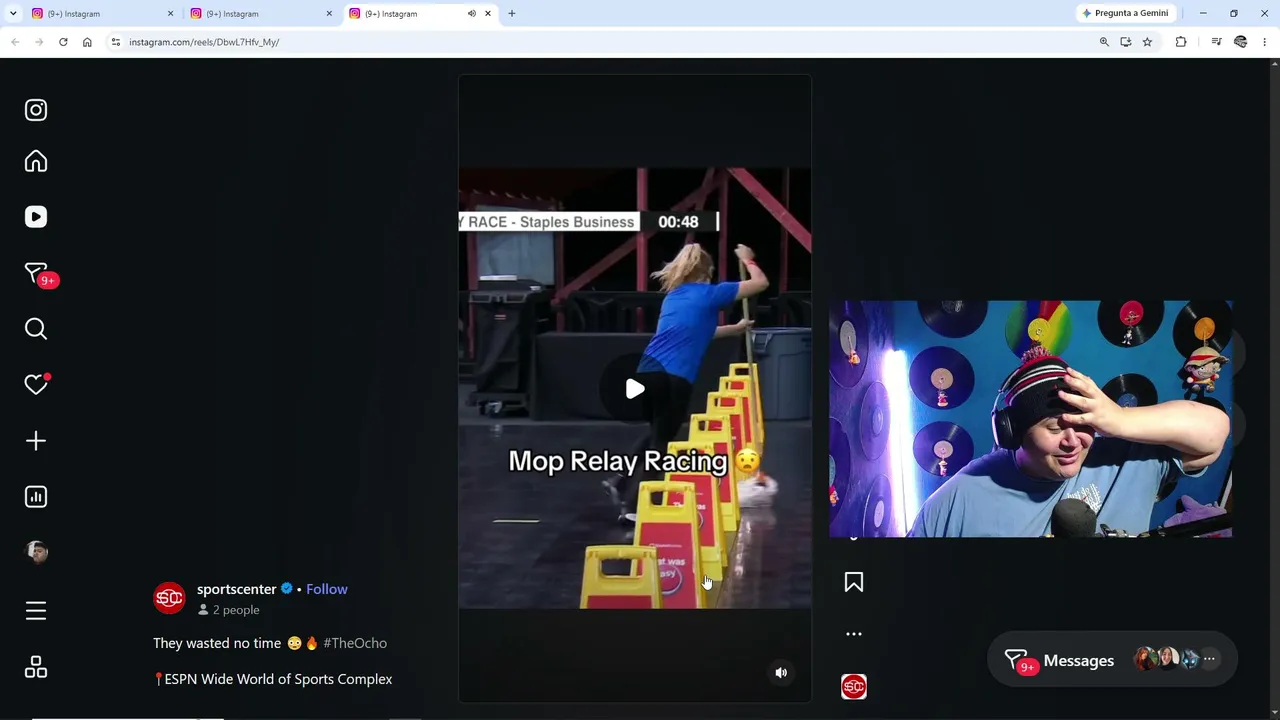1280x720 pixels.
Task: Open the Dashboard chart icon in sidebar
Action: coord(36,497)
